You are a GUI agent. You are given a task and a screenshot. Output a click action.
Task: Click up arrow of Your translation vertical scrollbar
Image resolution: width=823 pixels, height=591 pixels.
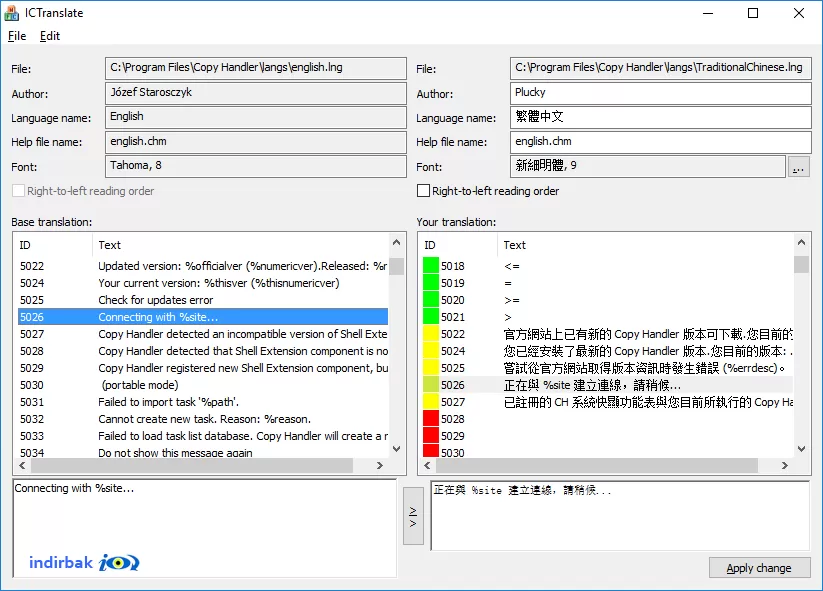(x=801, y=242)
